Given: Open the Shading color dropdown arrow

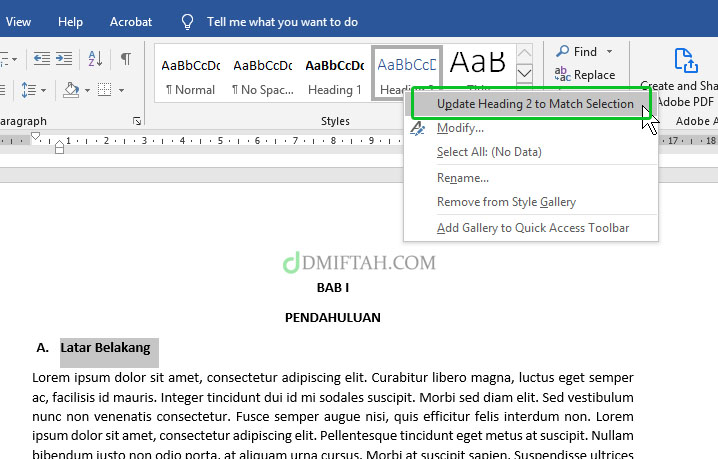Looking at the screenshot, I should tap(87, 90).
